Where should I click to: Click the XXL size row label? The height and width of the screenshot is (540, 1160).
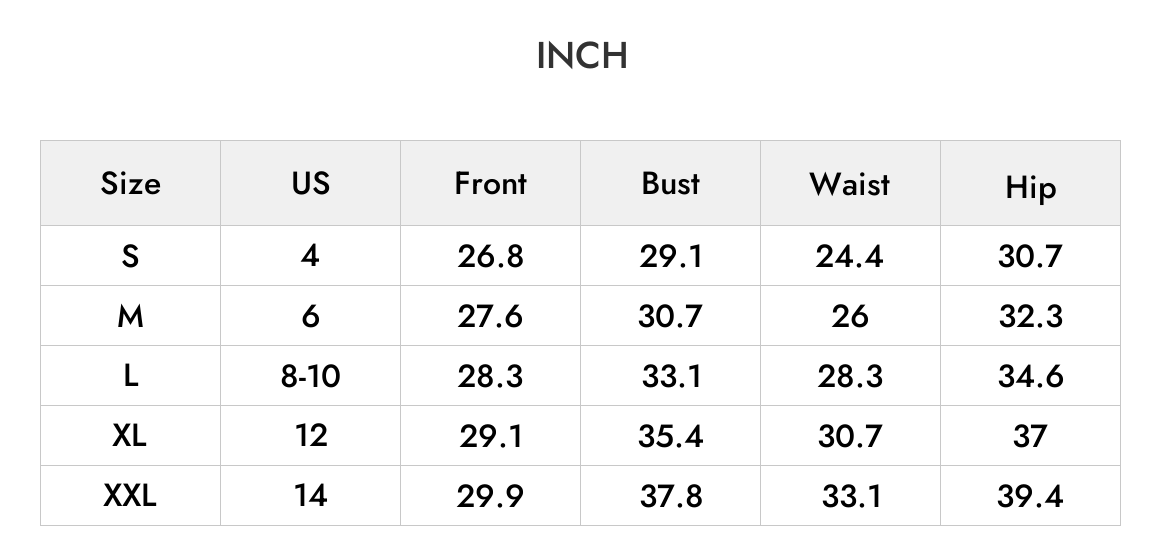pos(130,496)
